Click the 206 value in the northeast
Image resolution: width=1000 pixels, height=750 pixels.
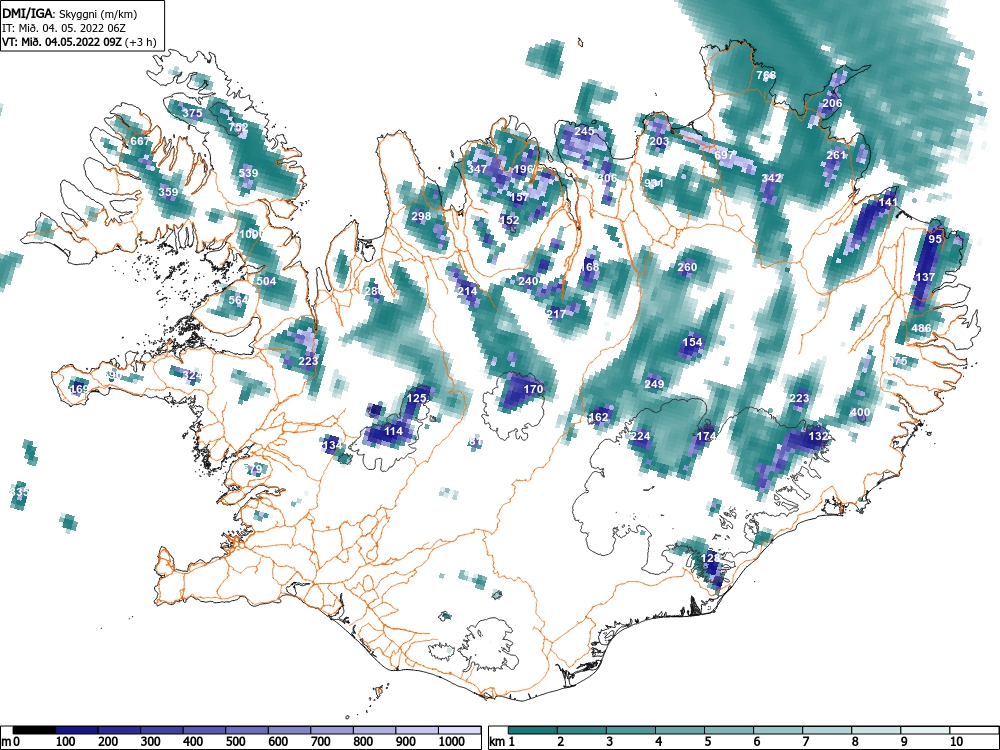click(x=832, y=103)
